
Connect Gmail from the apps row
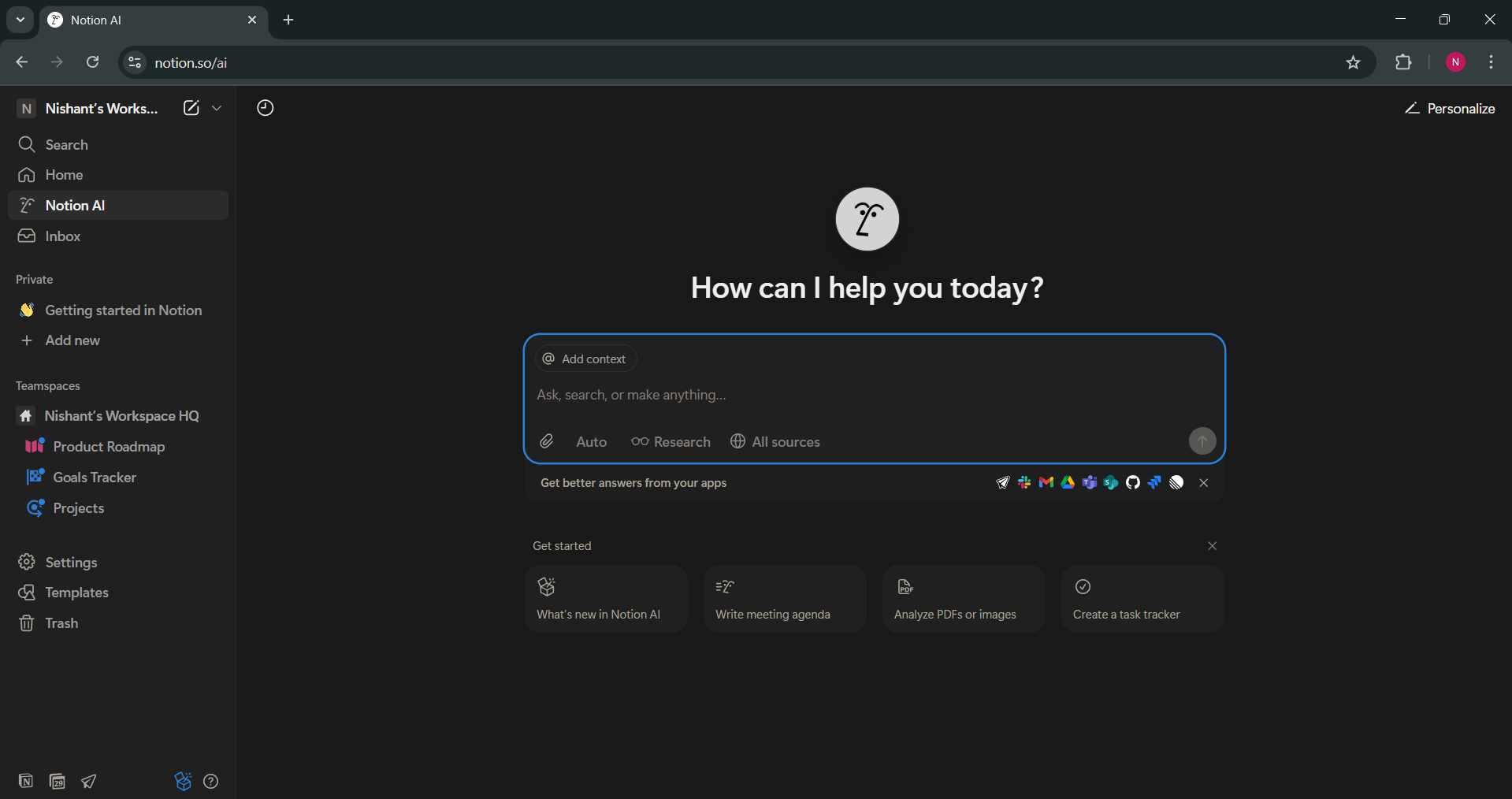pos(1045,482)
